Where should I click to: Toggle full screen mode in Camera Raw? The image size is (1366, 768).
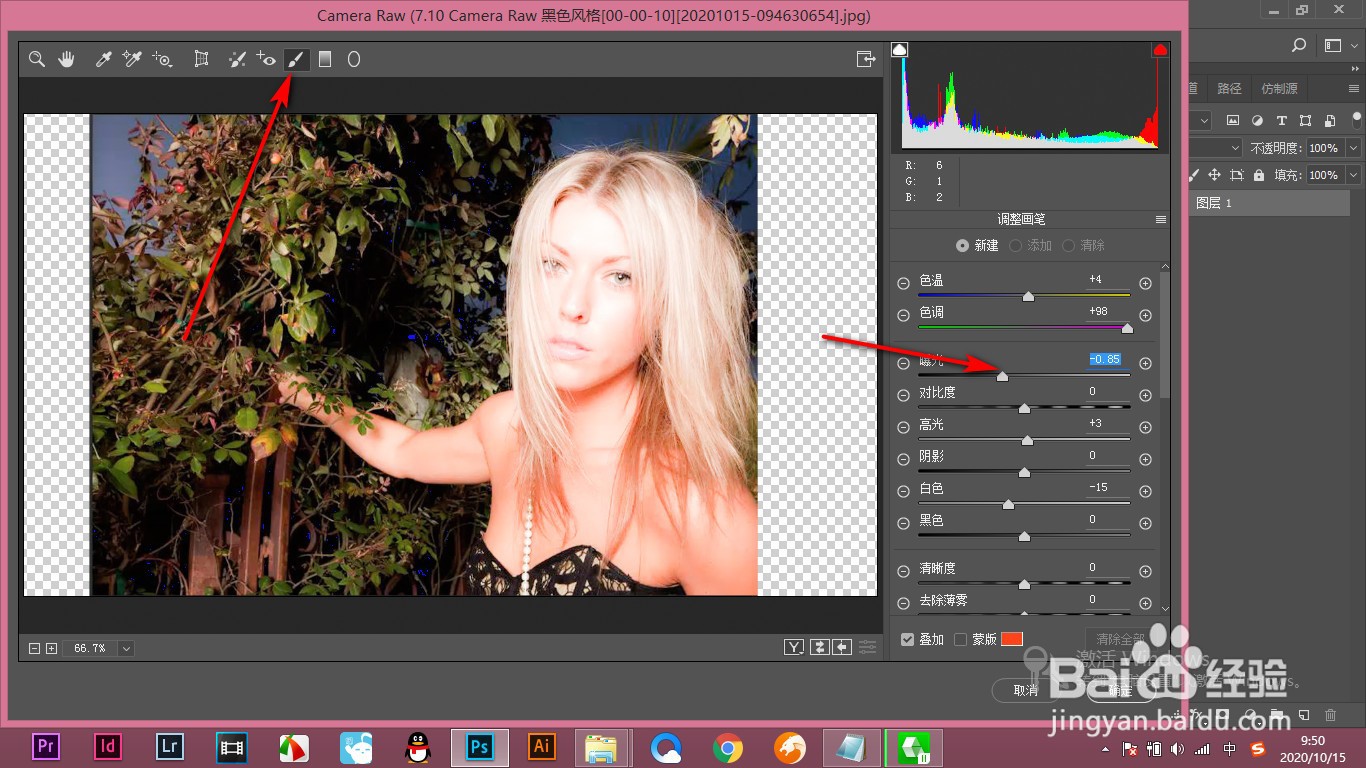click(x=866, y=60)
